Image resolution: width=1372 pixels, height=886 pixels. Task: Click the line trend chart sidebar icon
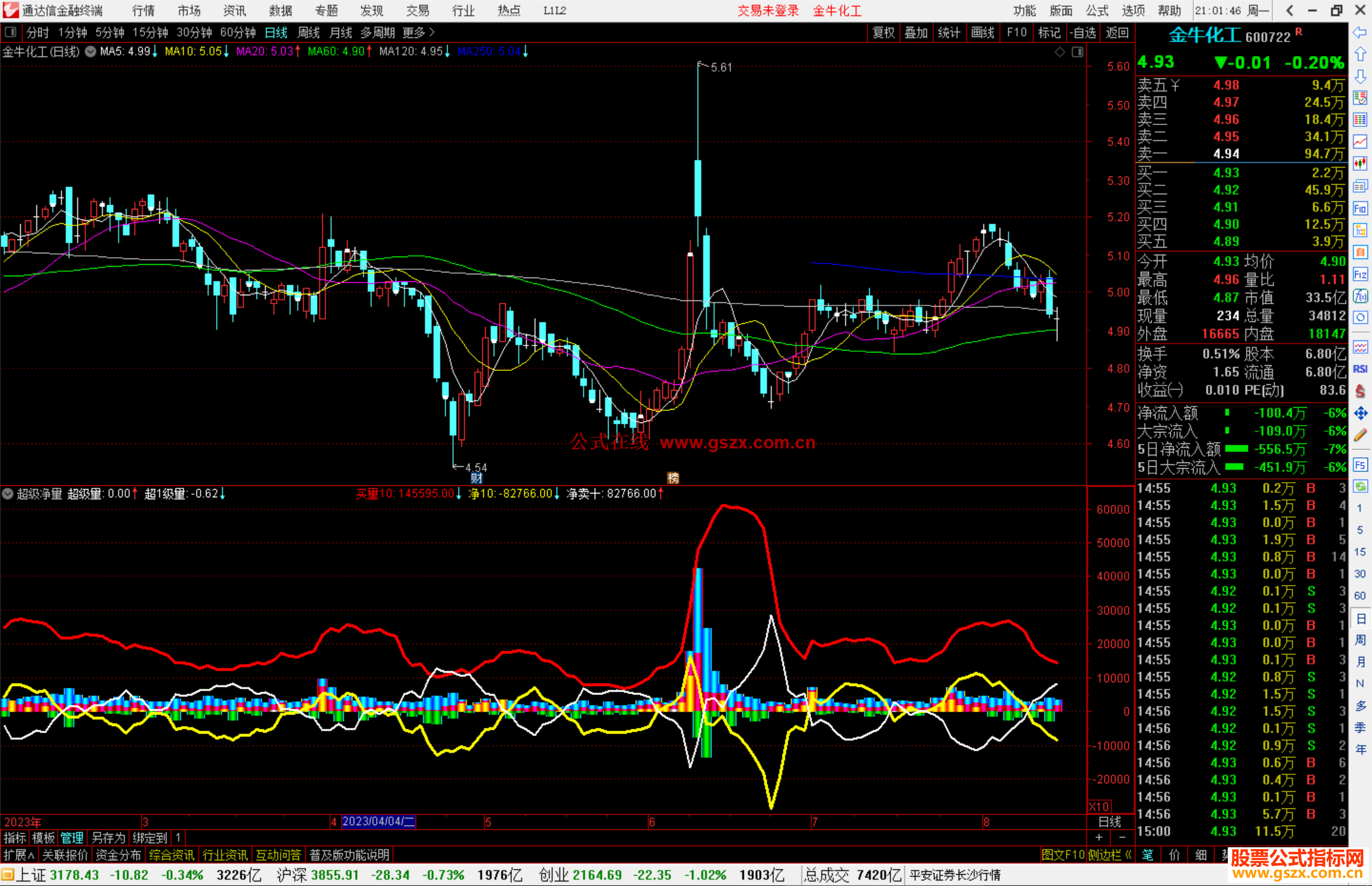[x=1360, y=142]
